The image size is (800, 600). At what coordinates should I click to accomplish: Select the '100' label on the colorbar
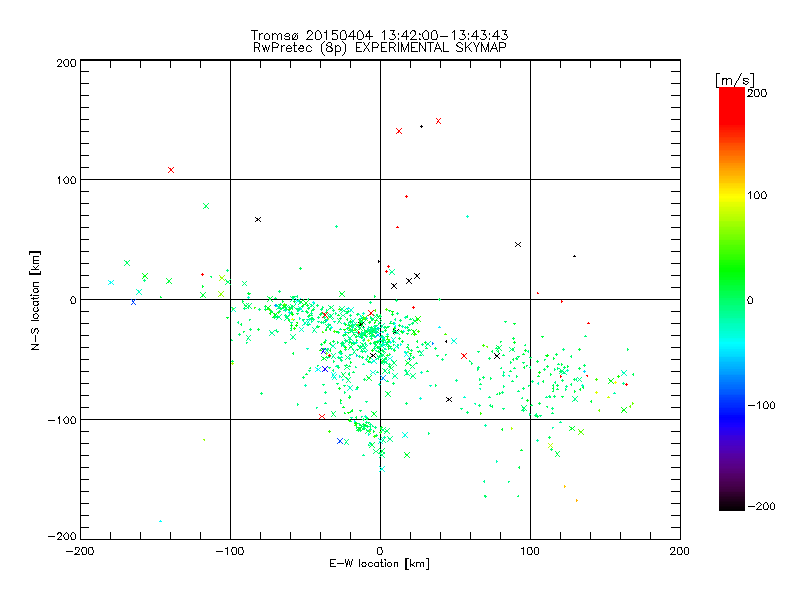[x=757, y=195]
